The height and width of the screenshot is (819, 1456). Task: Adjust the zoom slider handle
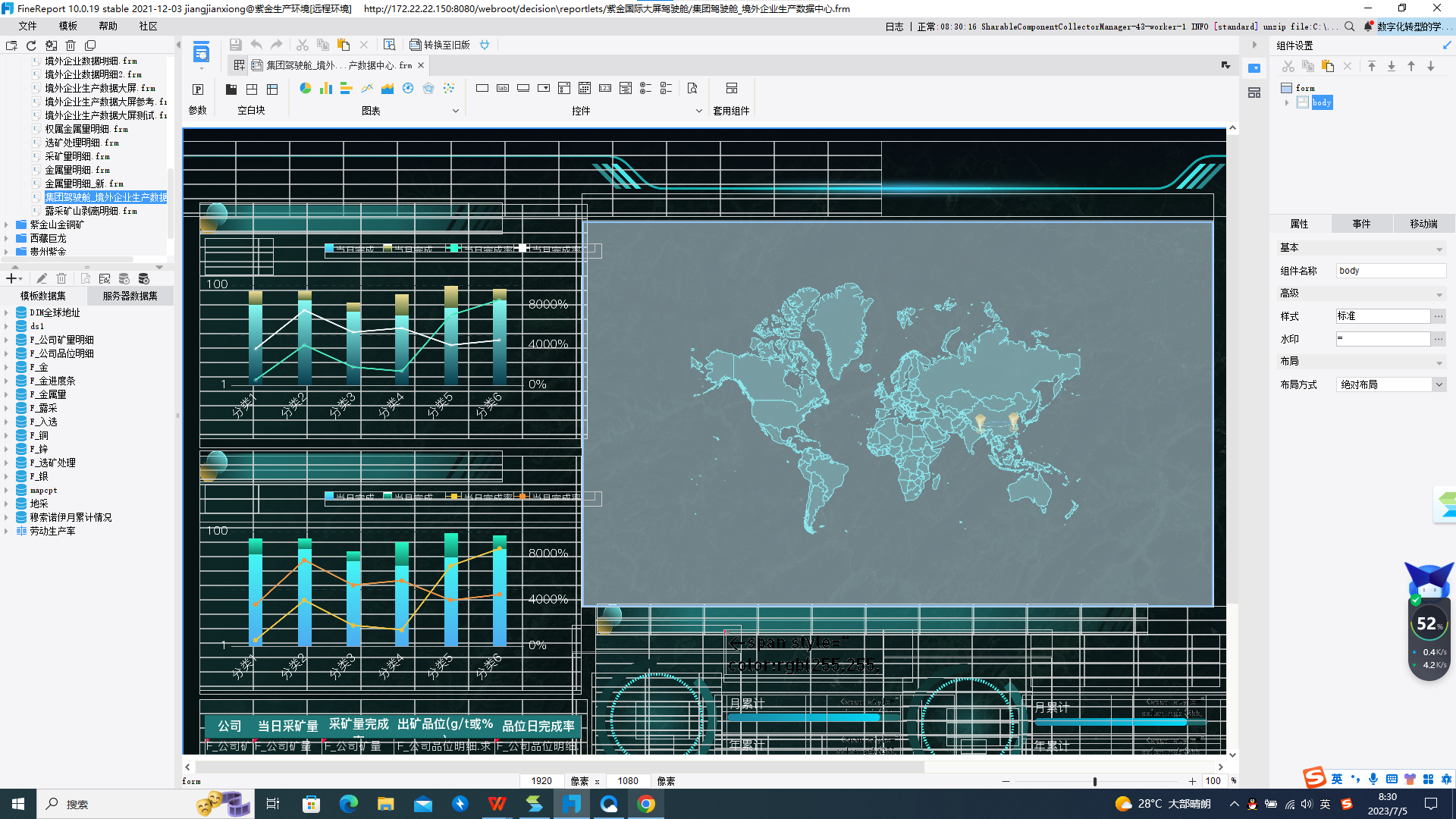(x=1094, y=781)
